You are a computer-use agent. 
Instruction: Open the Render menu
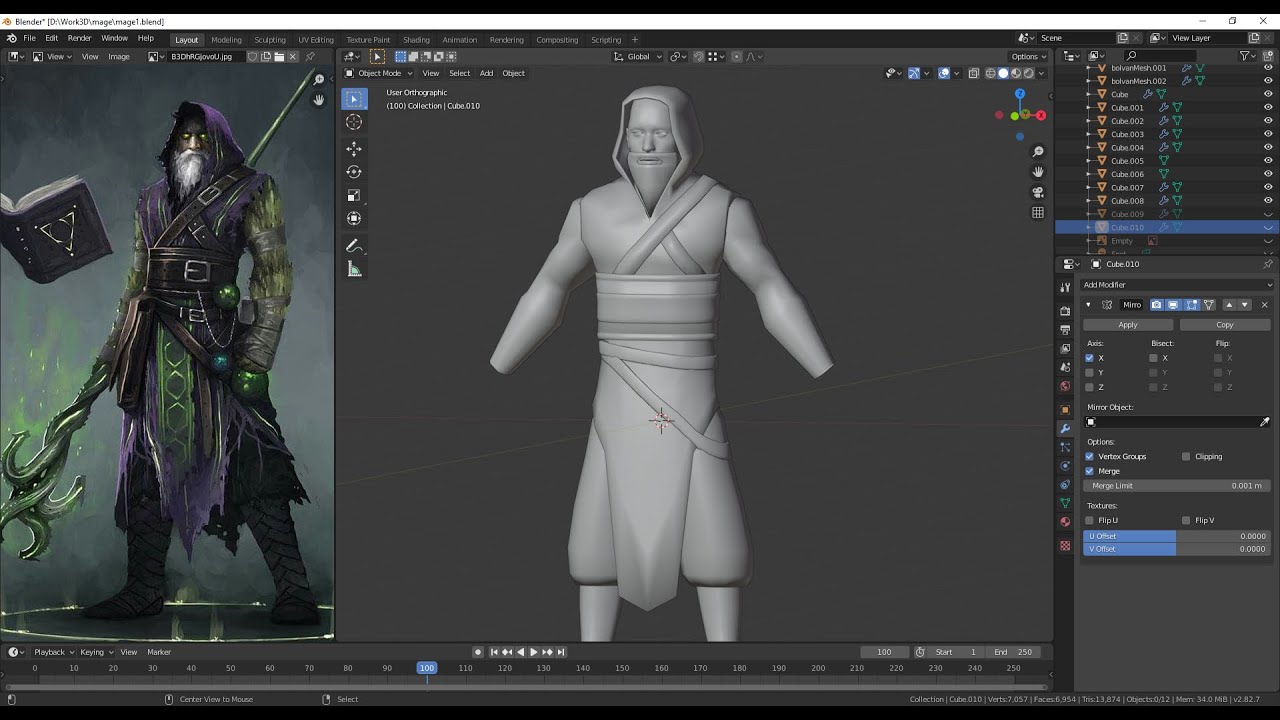tap(79, 38)
